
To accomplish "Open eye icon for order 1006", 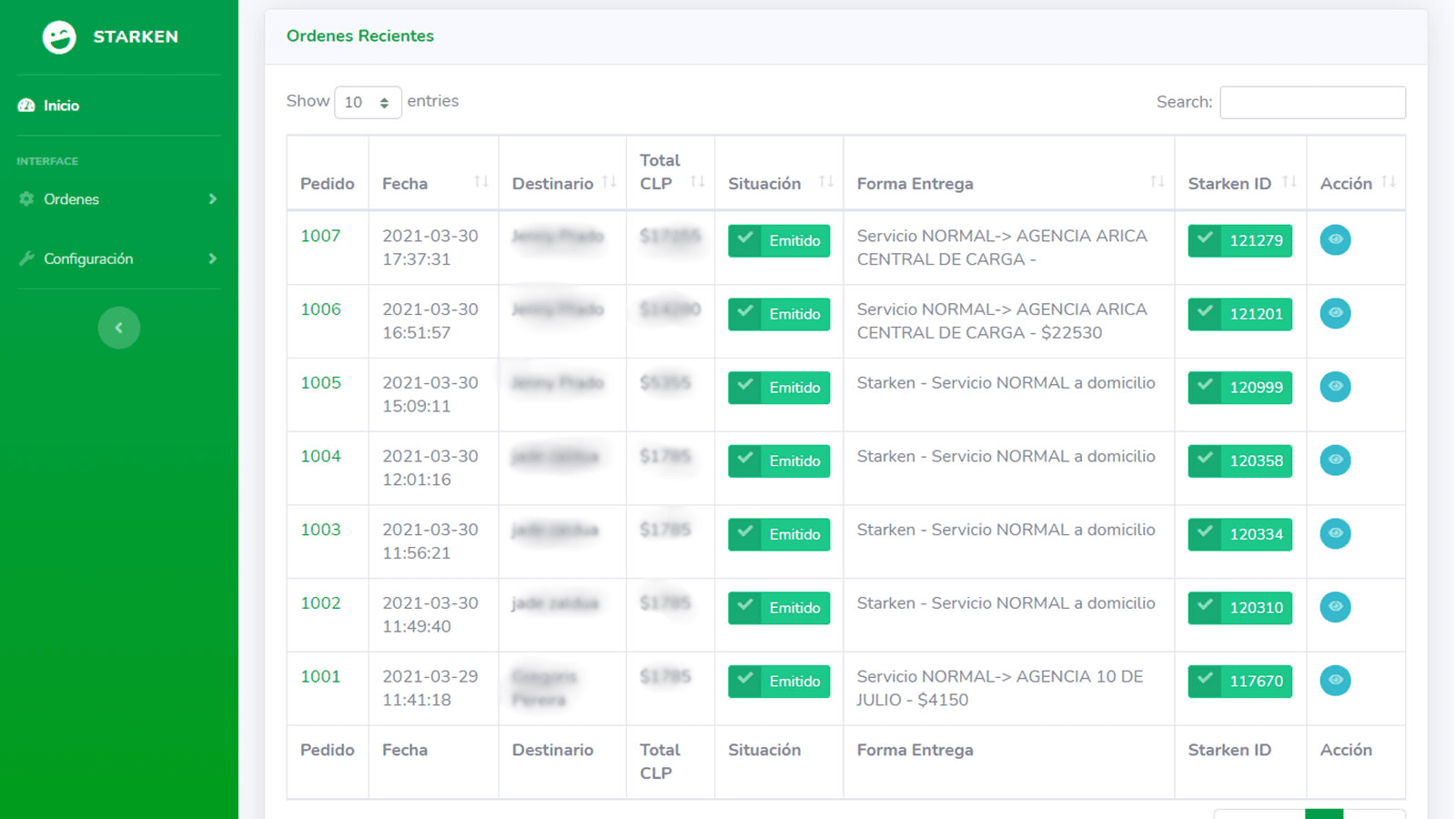I will click(1335, 314).
